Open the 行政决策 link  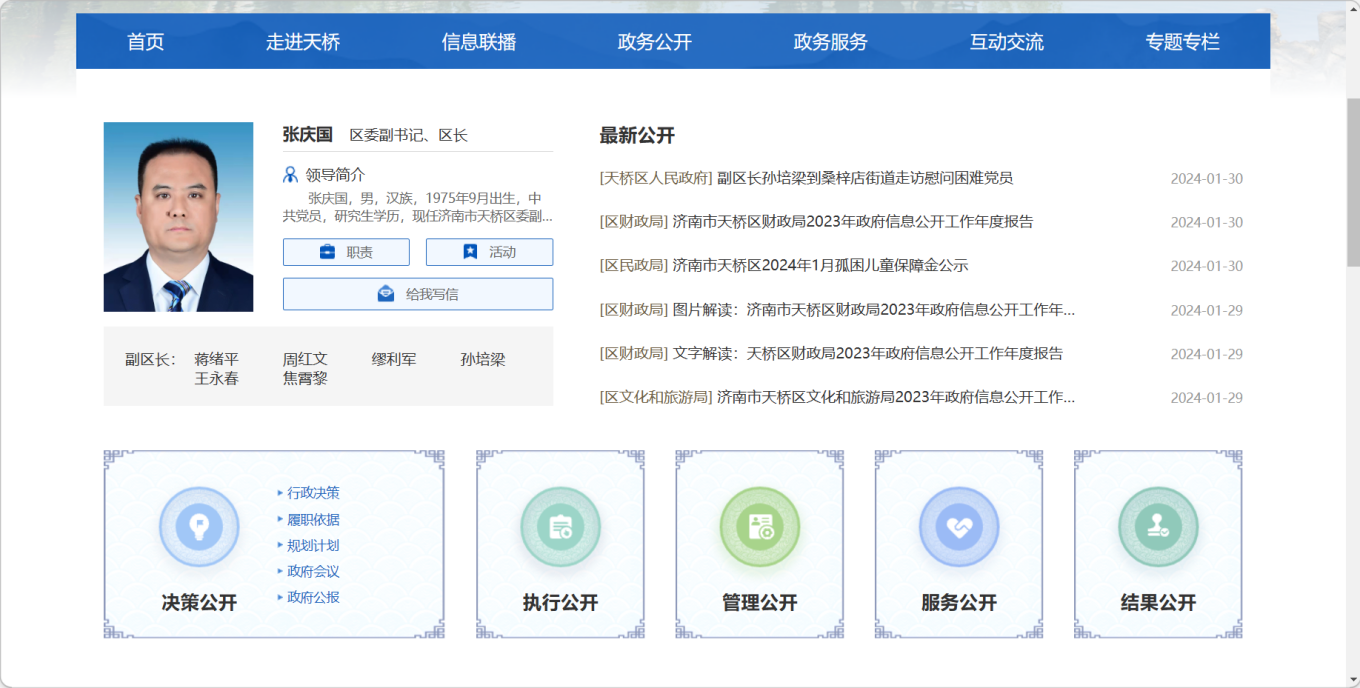point(313,493)
